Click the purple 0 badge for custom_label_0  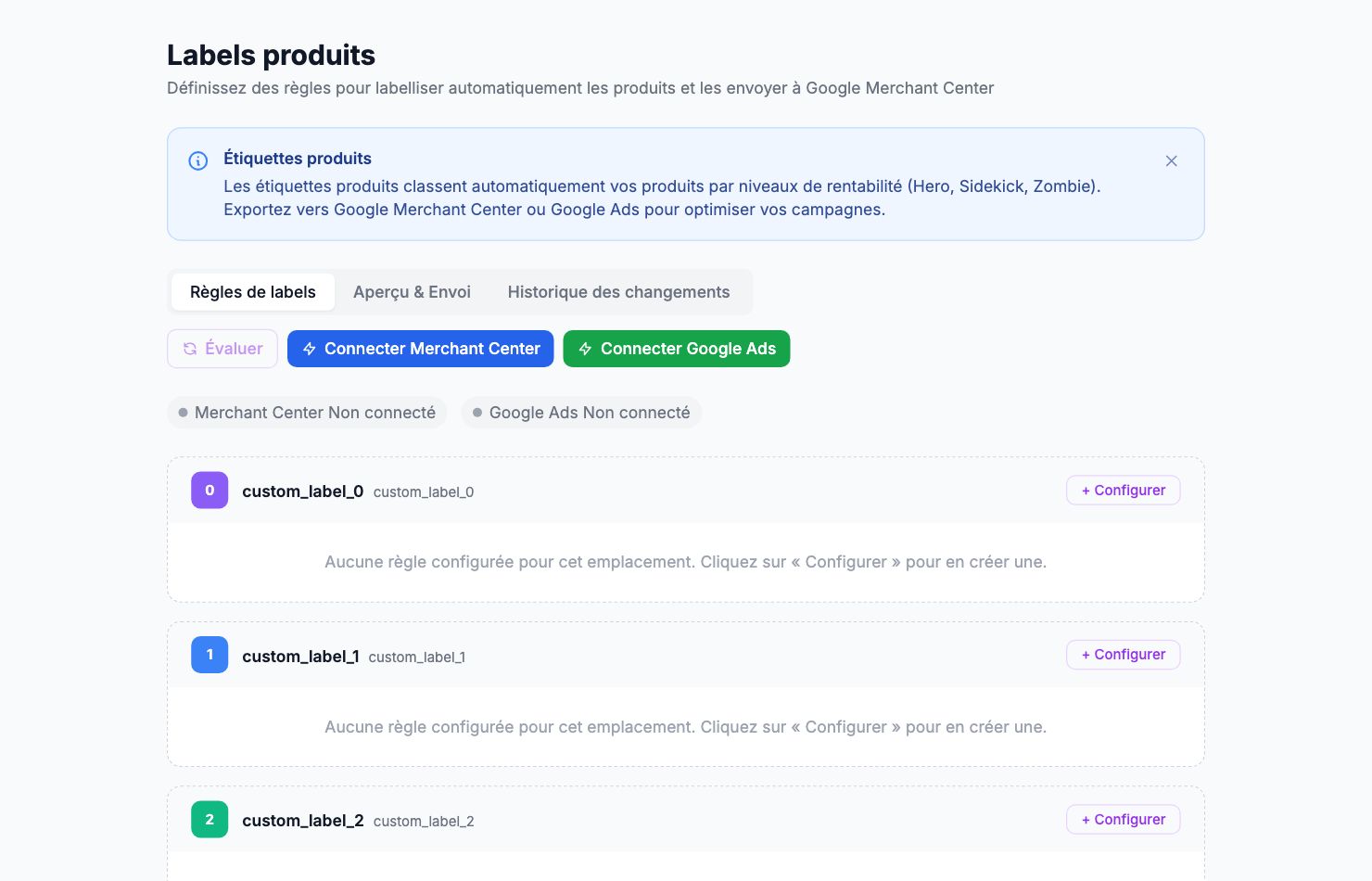210,491
